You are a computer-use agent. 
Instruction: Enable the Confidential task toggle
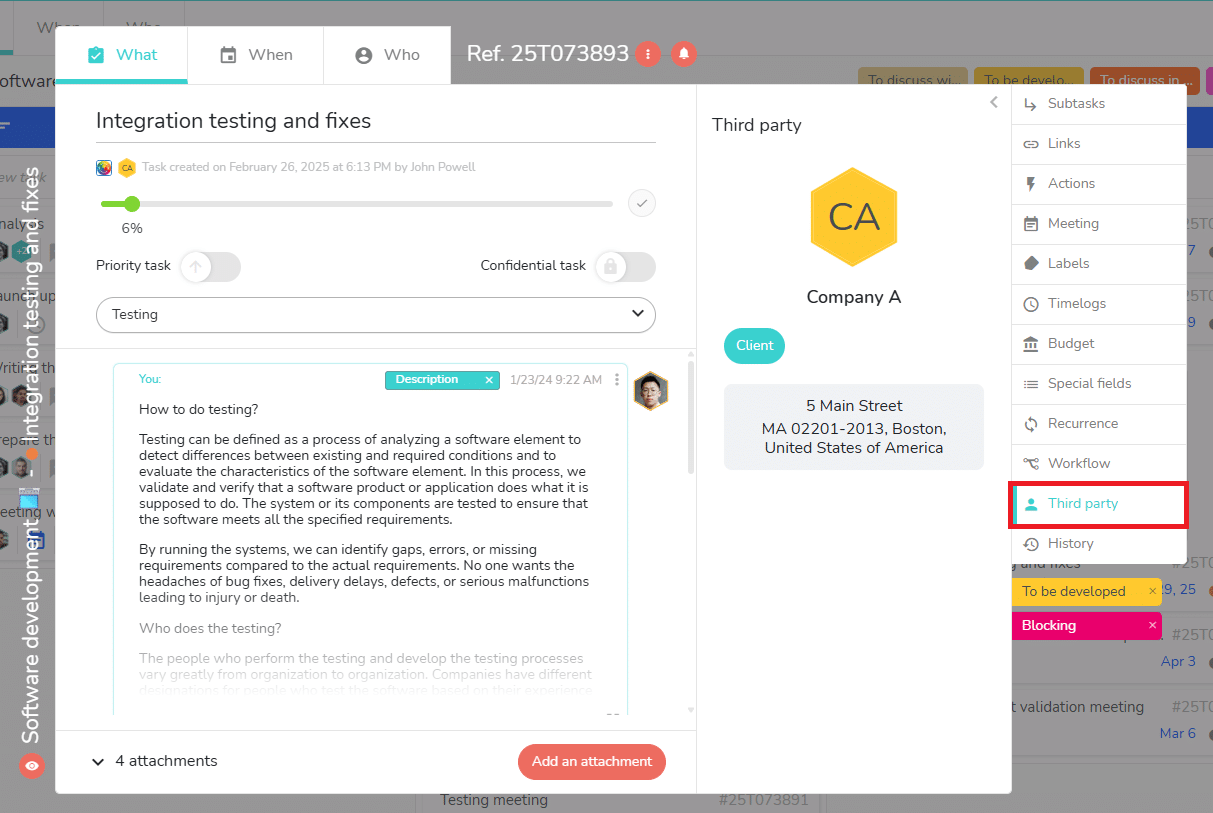[624, 266]
